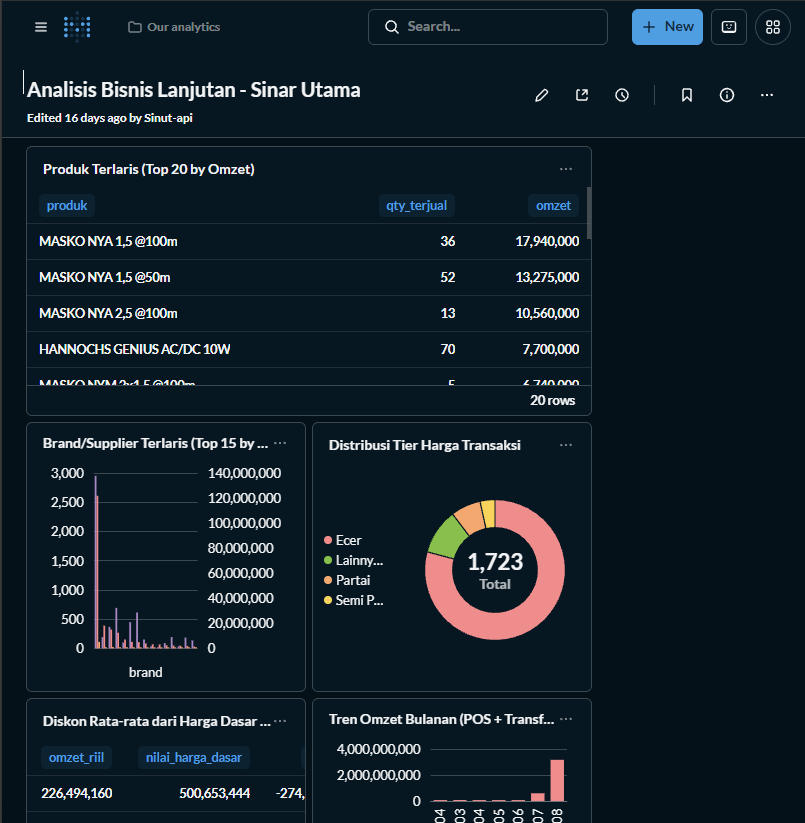Click the Produk Terlaris table scrollbar
The height and width of the screenshot is (823, 805).
coord(589,213)
